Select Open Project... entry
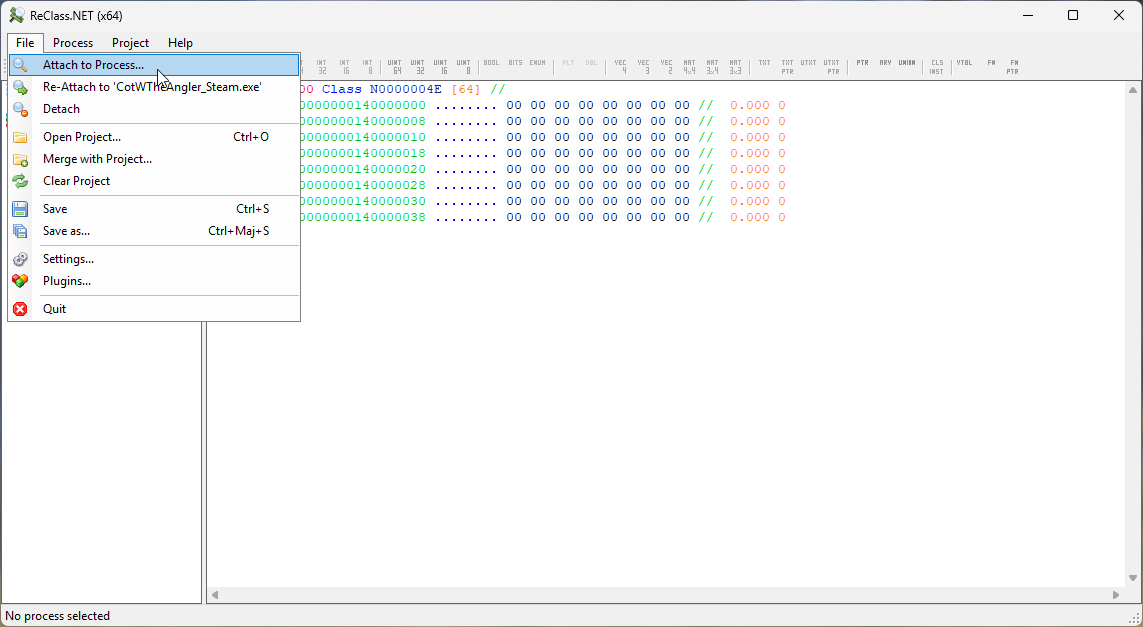The width and height of the screenshot is (1143, 627). click(154, 137)
